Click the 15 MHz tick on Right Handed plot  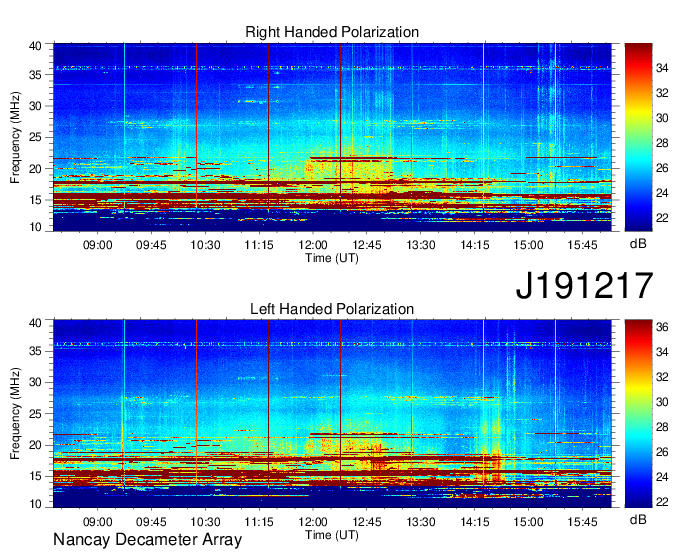click(35, 200)
